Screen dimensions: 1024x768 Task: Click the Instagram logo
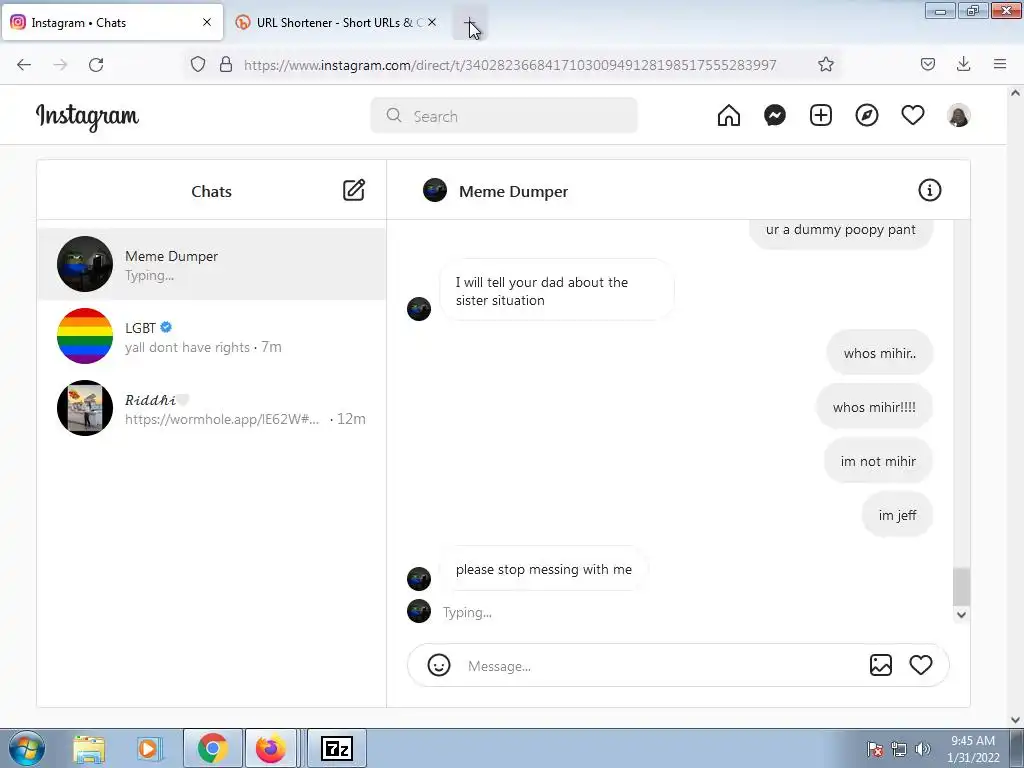pyautogui.click(x=87, y=117)
